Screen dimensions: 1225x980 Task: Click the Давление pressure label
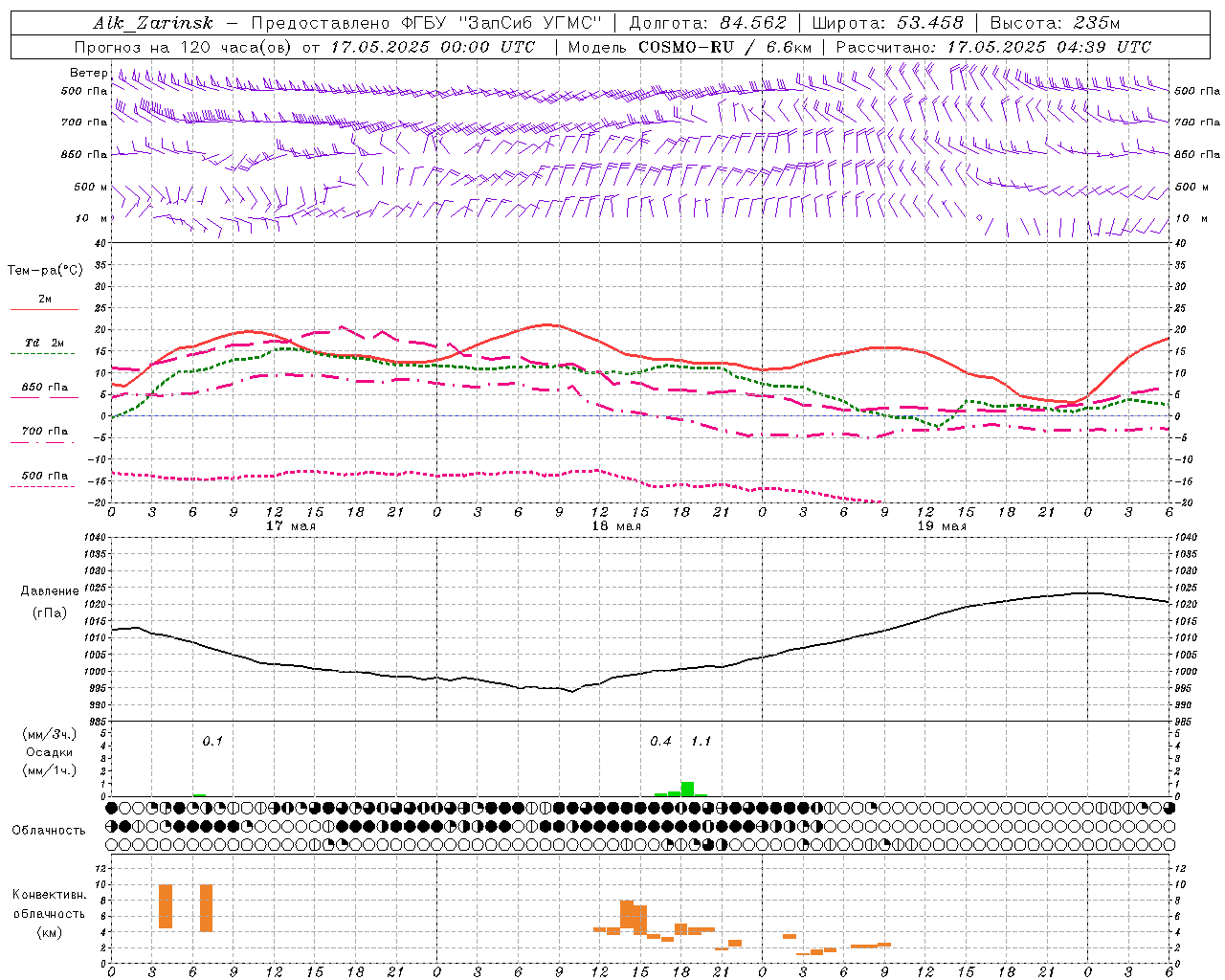coord(50,591)
